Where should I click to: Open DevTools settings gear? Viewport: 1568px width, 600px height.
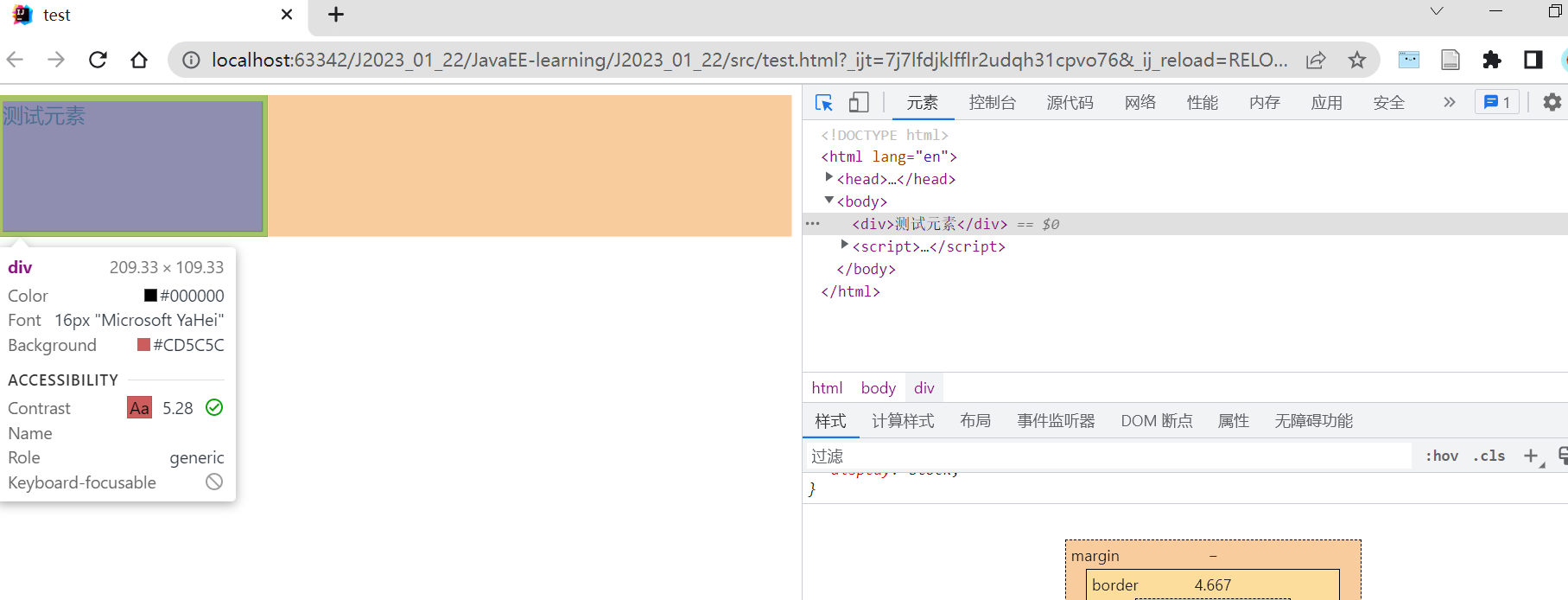click(x=1552, y=103)
